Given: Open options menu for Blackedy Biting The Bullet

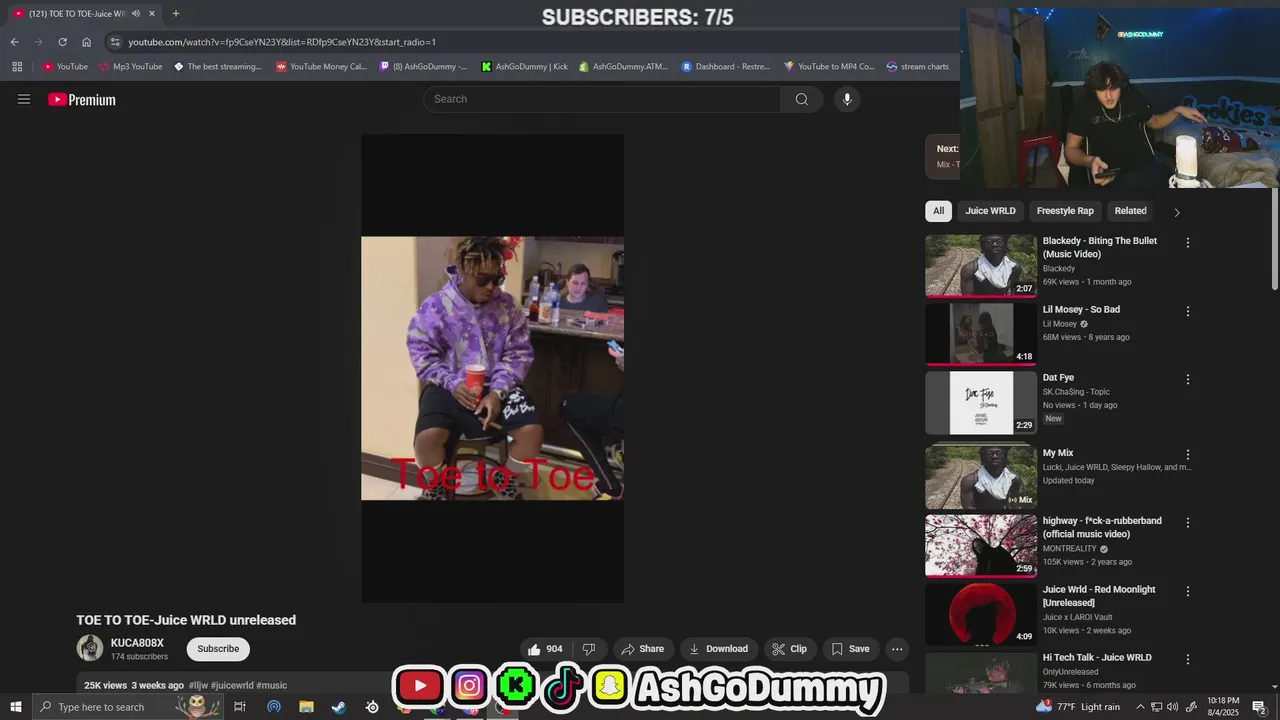Looking at the screenshot, I should click(1188, 243).
